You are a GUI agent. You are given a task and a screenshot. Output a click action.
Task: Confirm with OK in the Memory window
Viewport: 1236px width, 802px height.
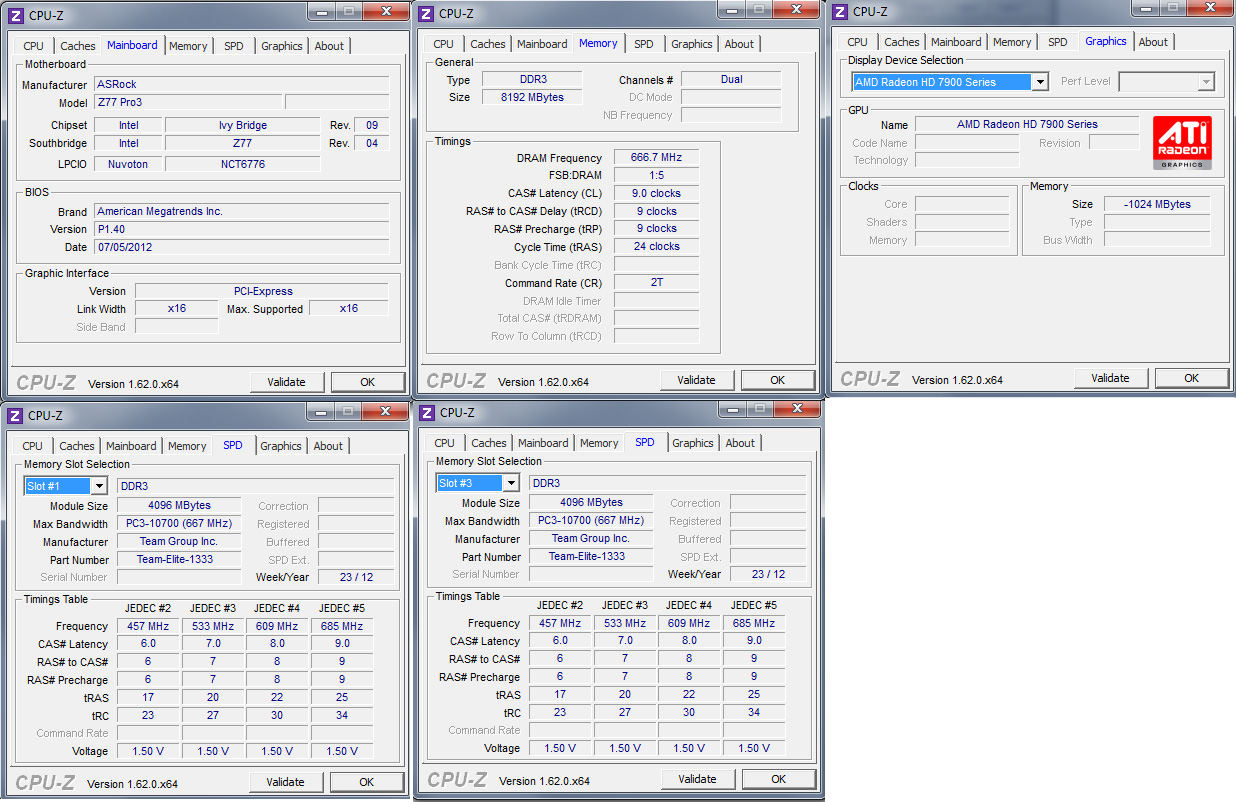778,380
